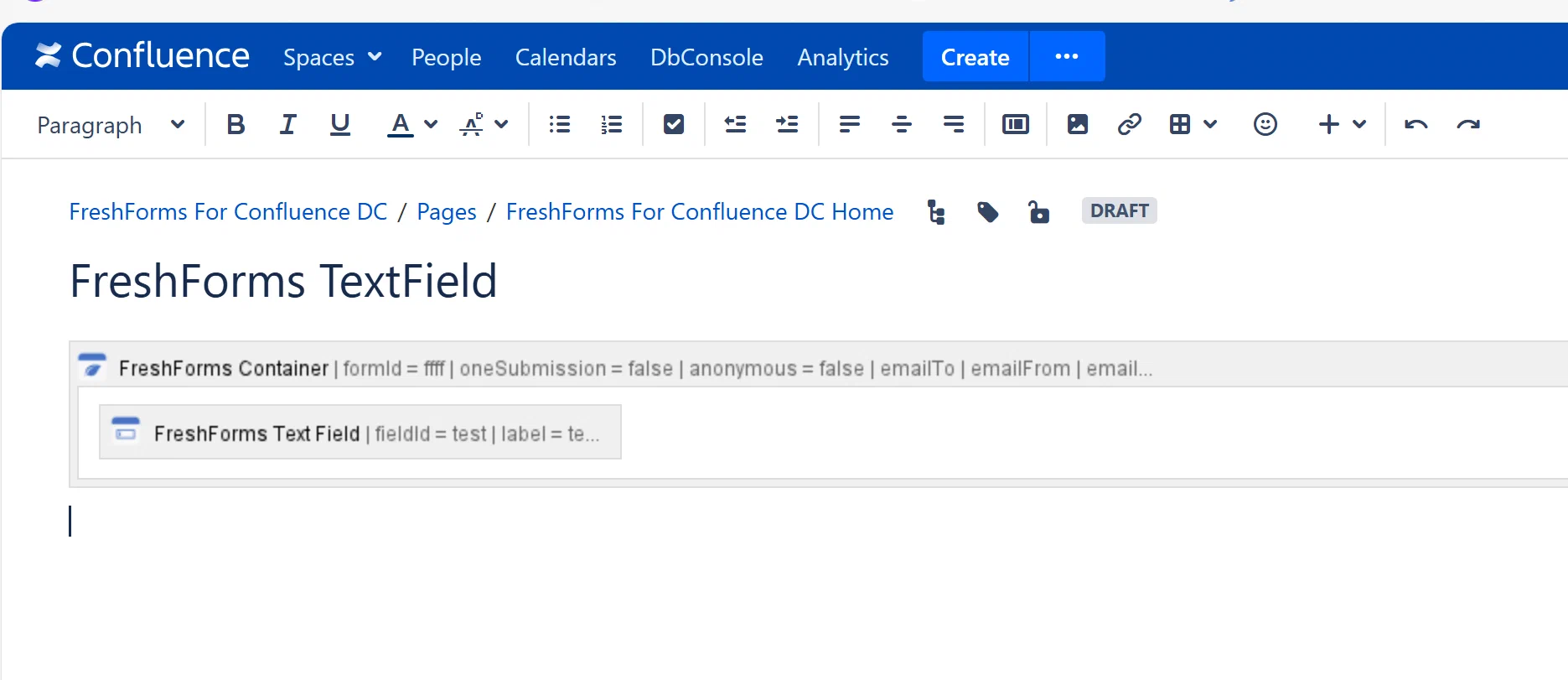Open page restrictions lock icon
Screen dimensions: 1568x680
tap(1039, 212)
